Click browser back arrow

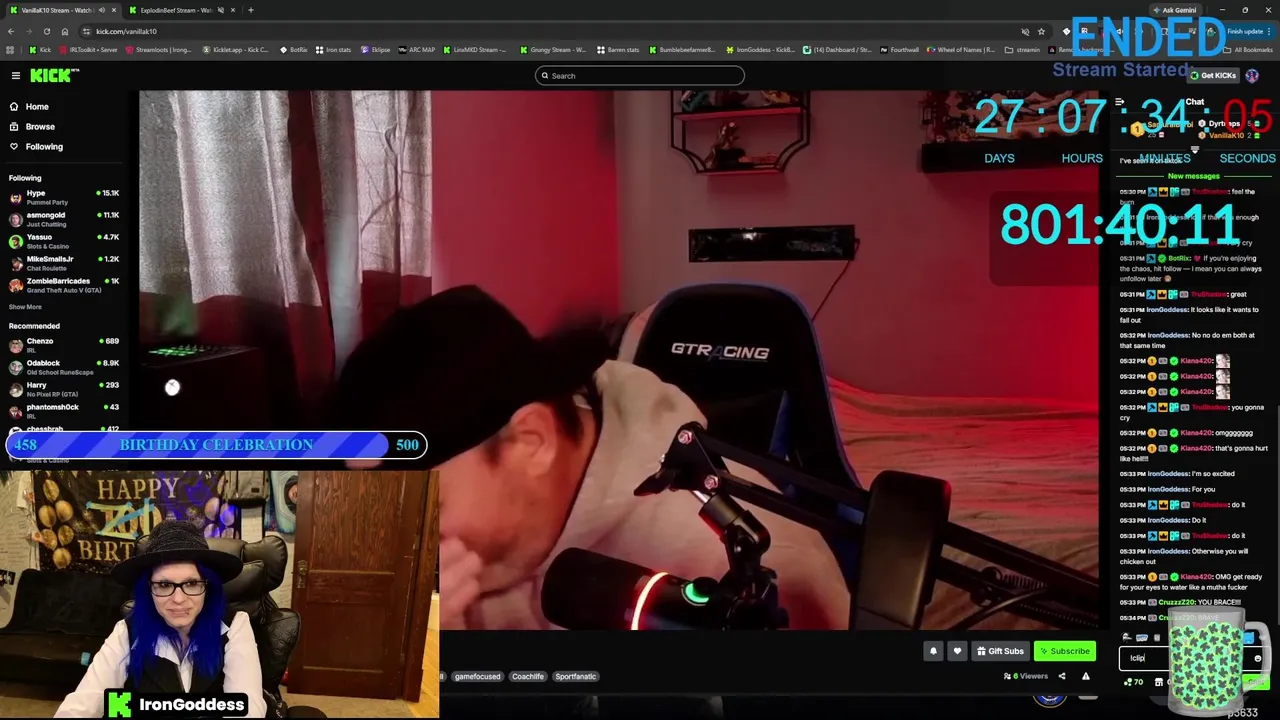point(11,31)
